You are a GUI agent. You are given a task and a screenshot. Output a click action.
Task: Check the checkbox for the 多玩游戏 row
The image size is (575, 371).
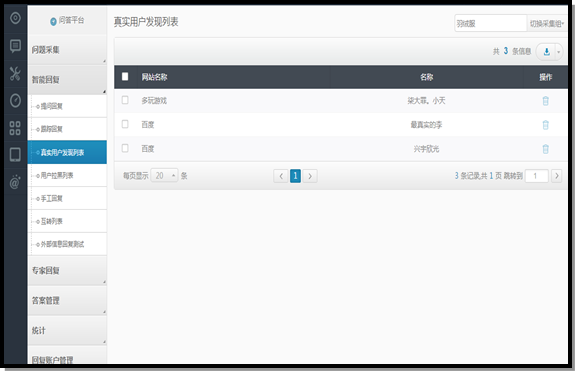pyautogui.click(x=125, y=100)
